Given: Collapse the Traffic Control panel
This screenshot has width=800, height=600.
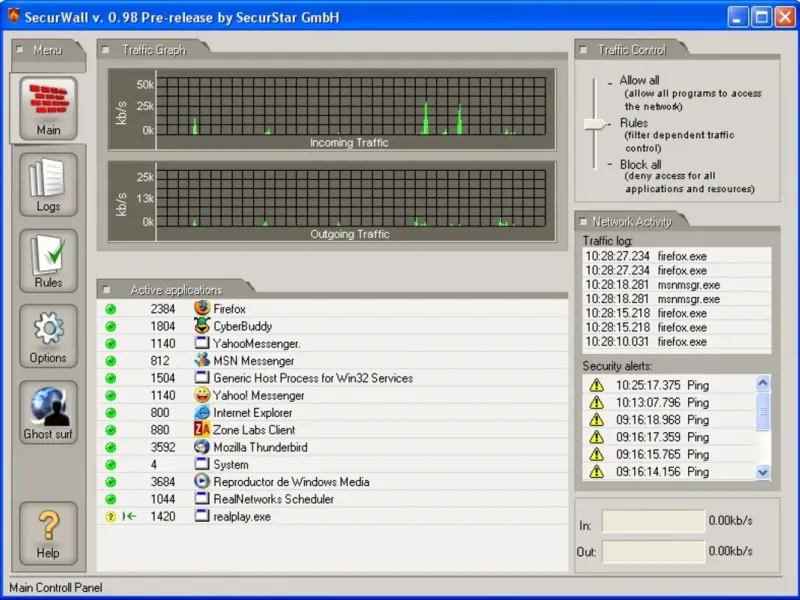Looking at the screenshot, I should [584, 49].
